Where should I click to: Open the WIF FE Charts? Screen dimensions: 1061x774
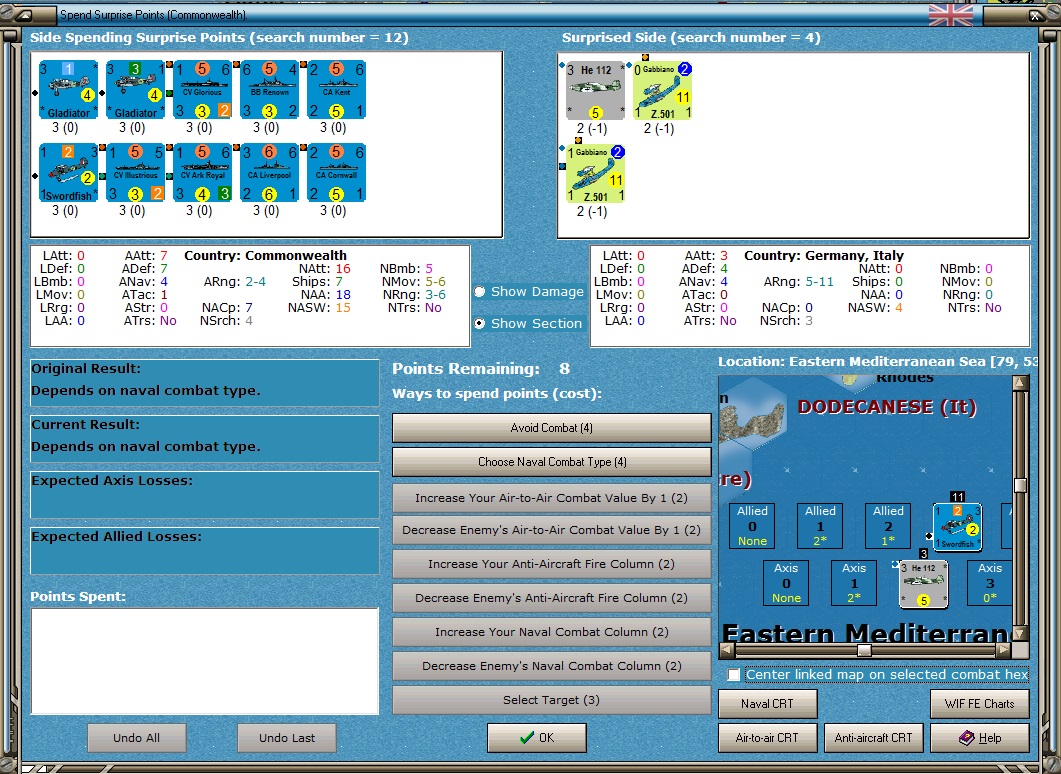(x=980, y=704)
